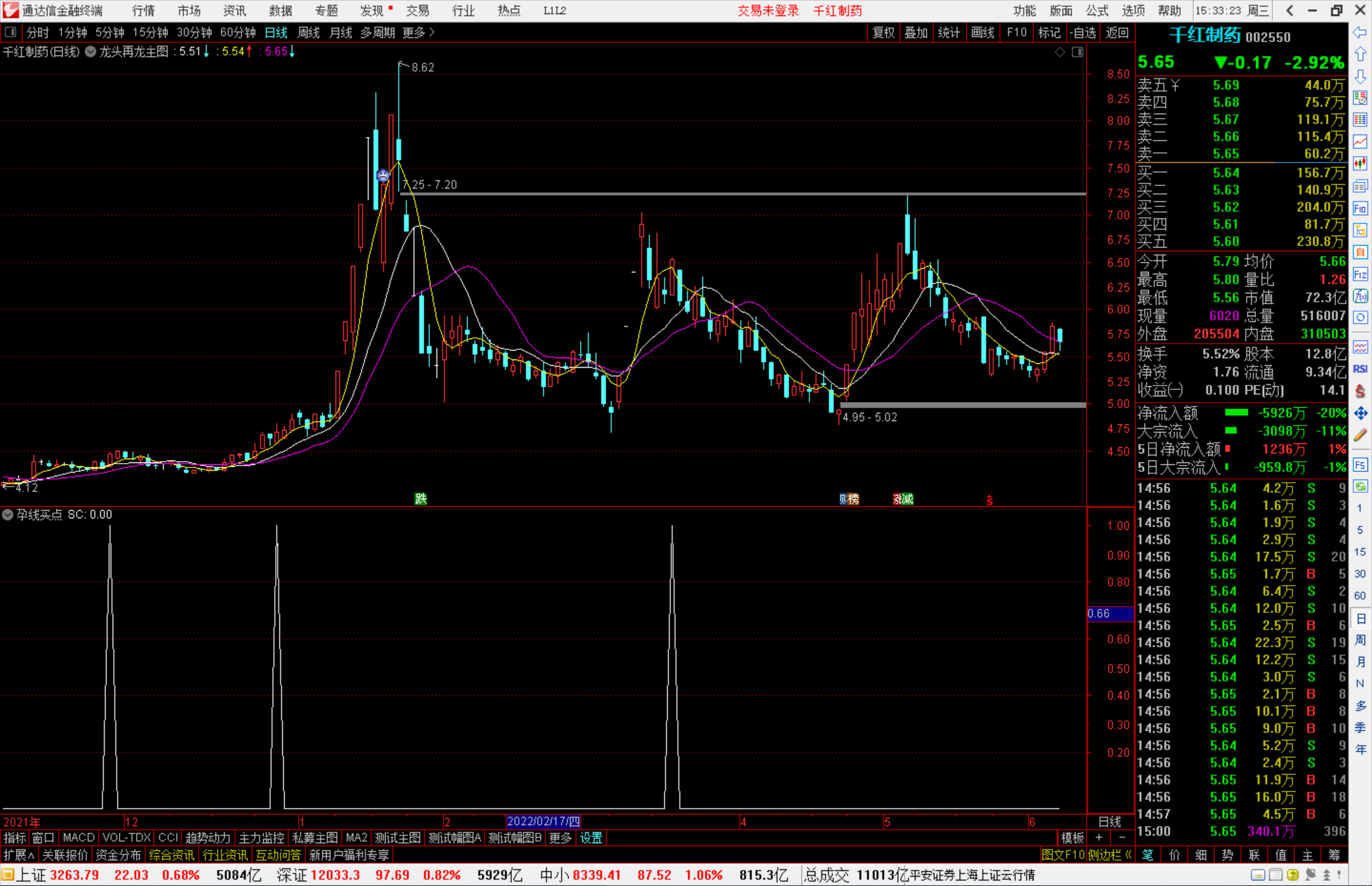Open the 龙头再龙主图 indicator dropdown
This screenshot has height=886, width=1372.
click(x=91, y=52)
